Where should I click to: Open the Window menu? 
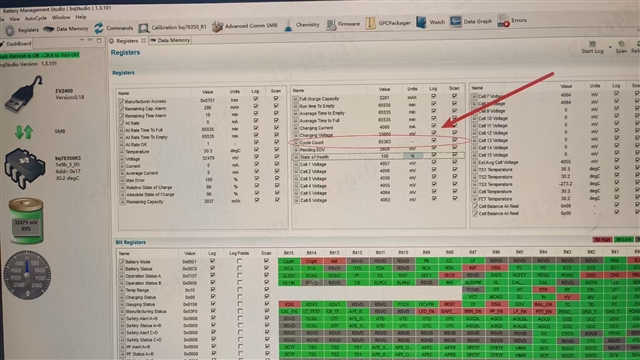click(61, 18)
